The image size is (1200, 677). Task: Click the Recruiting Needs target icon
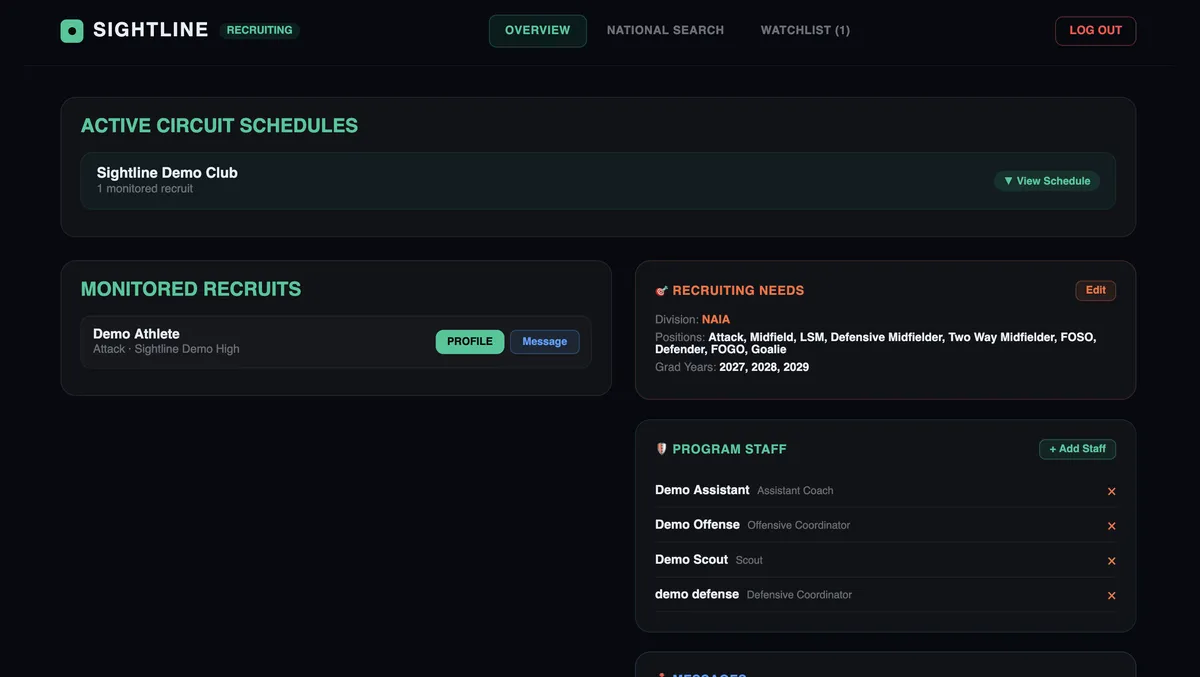coord(661,291)
